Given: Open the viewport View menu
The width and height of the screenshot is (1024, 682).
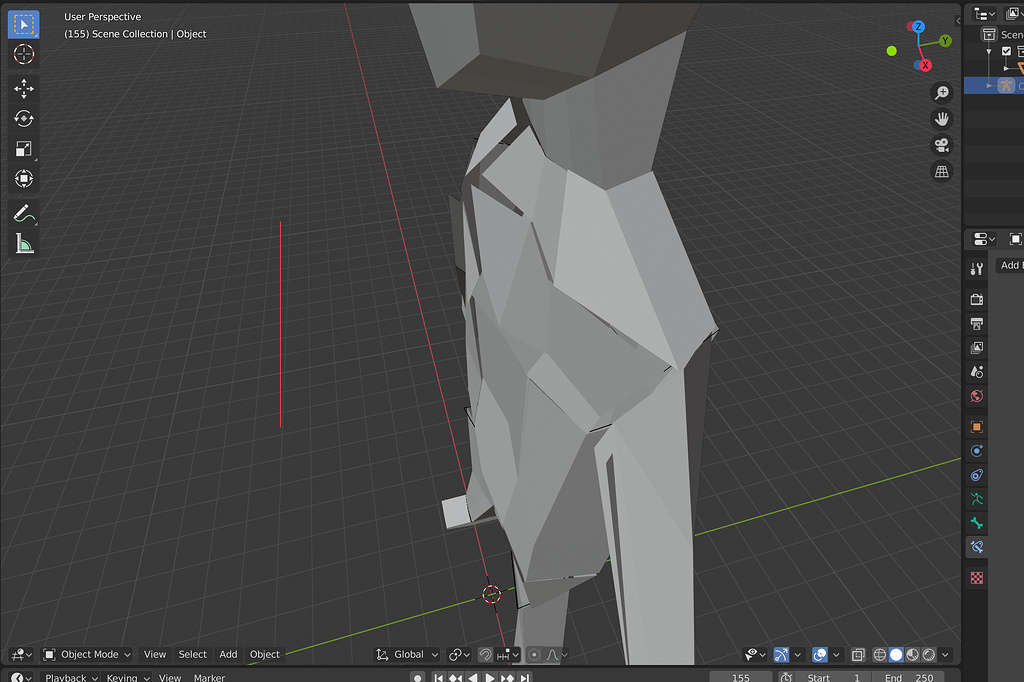Looking at the screenshot, I should [x=155, y=655].
